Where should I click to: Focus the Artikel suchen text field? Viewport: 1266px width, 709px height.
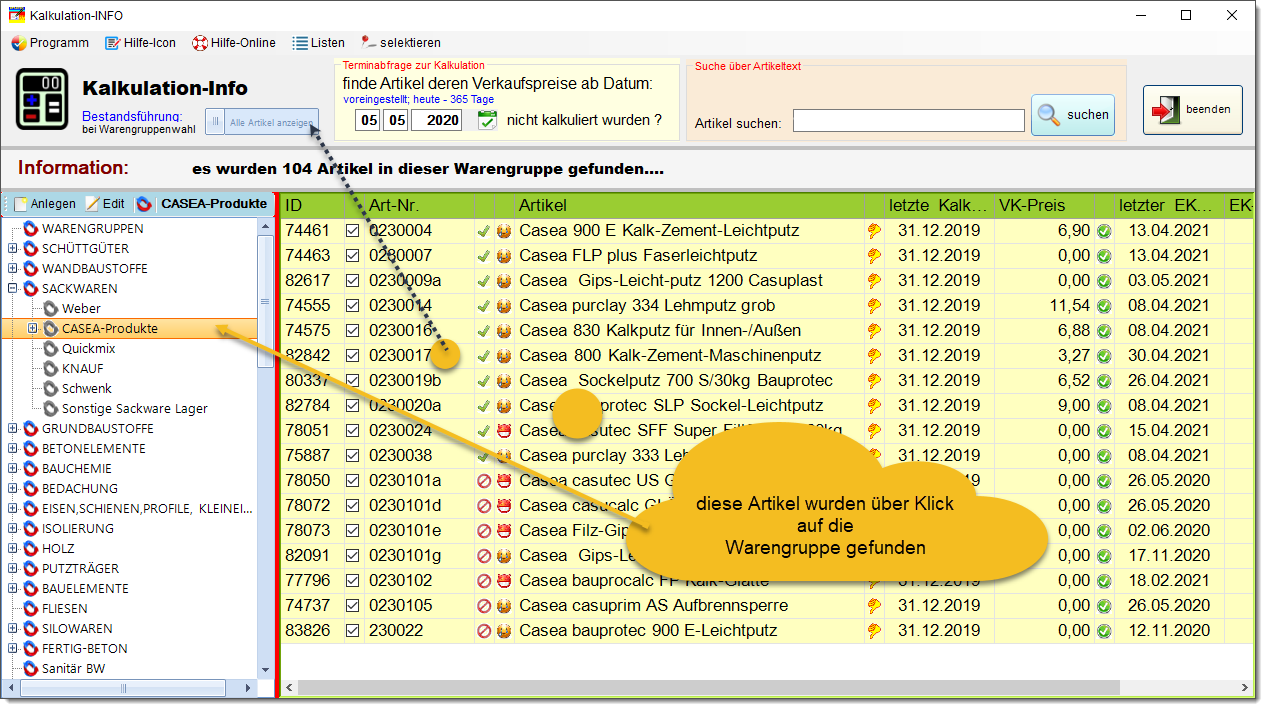click(909, 121)
